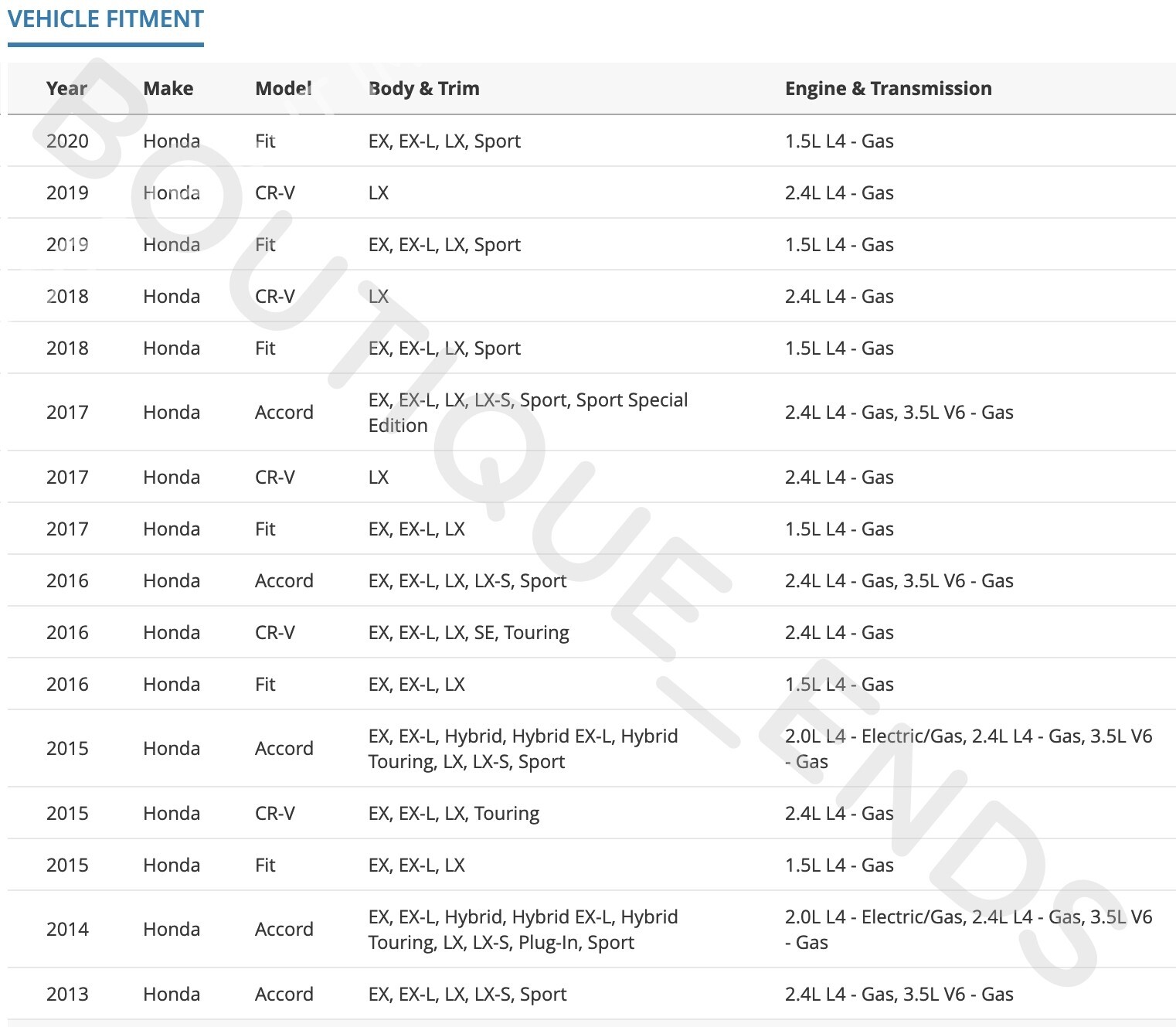Click trim 'EX, EX-L, LX, LX-S, Sport' in 2016 row
This screenshot has width=1176, height=1027.
pyautogui.click(x=467, y=581)
